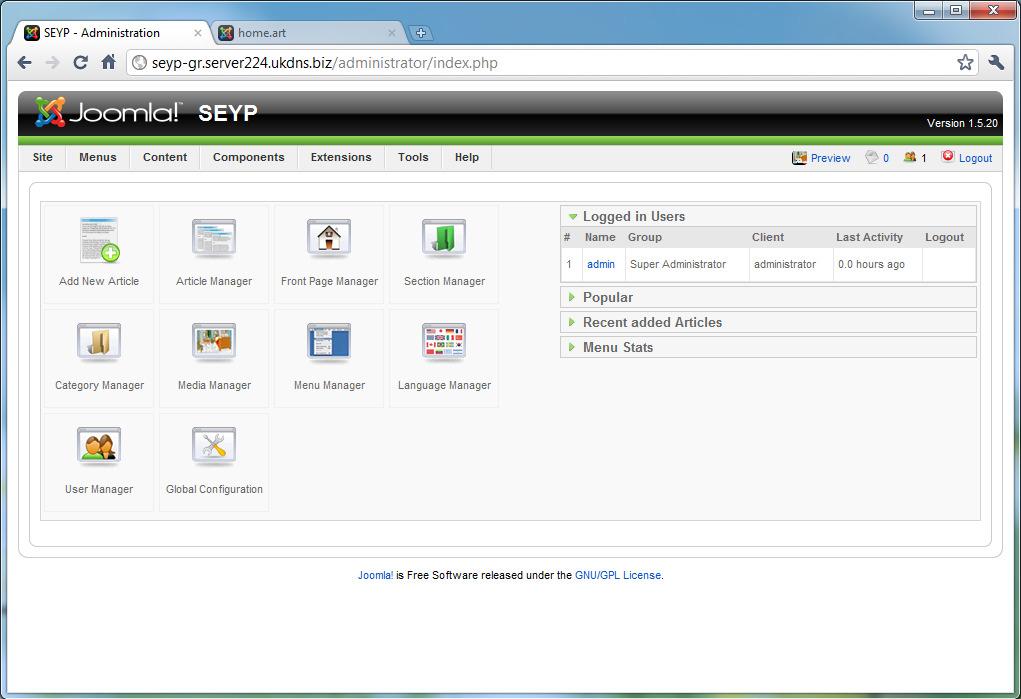Open the Language Manager flags icon

(x=444, y=343)
